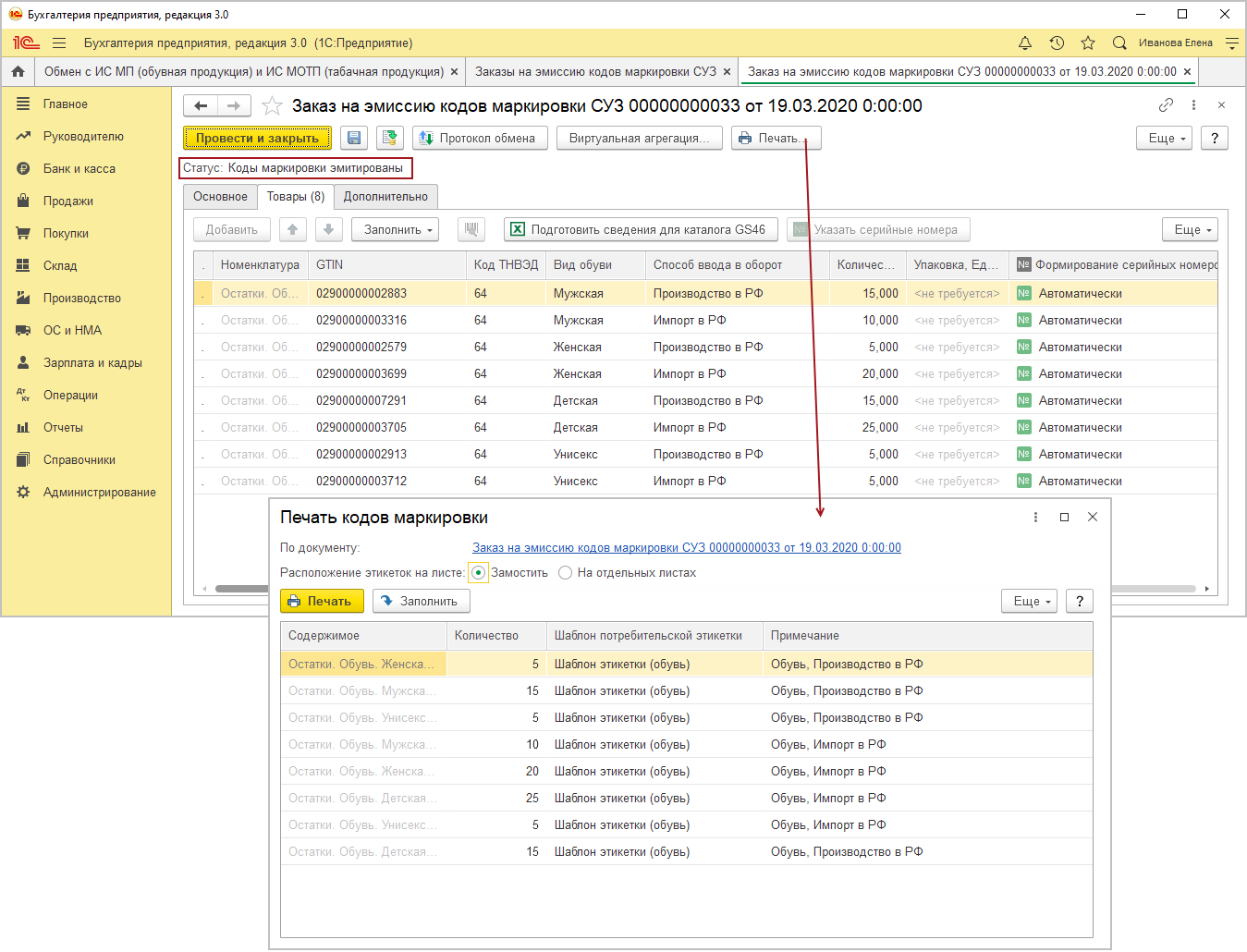Click help question button in document toolbar
1247x952 pixels.
(x=1215, y=138)
